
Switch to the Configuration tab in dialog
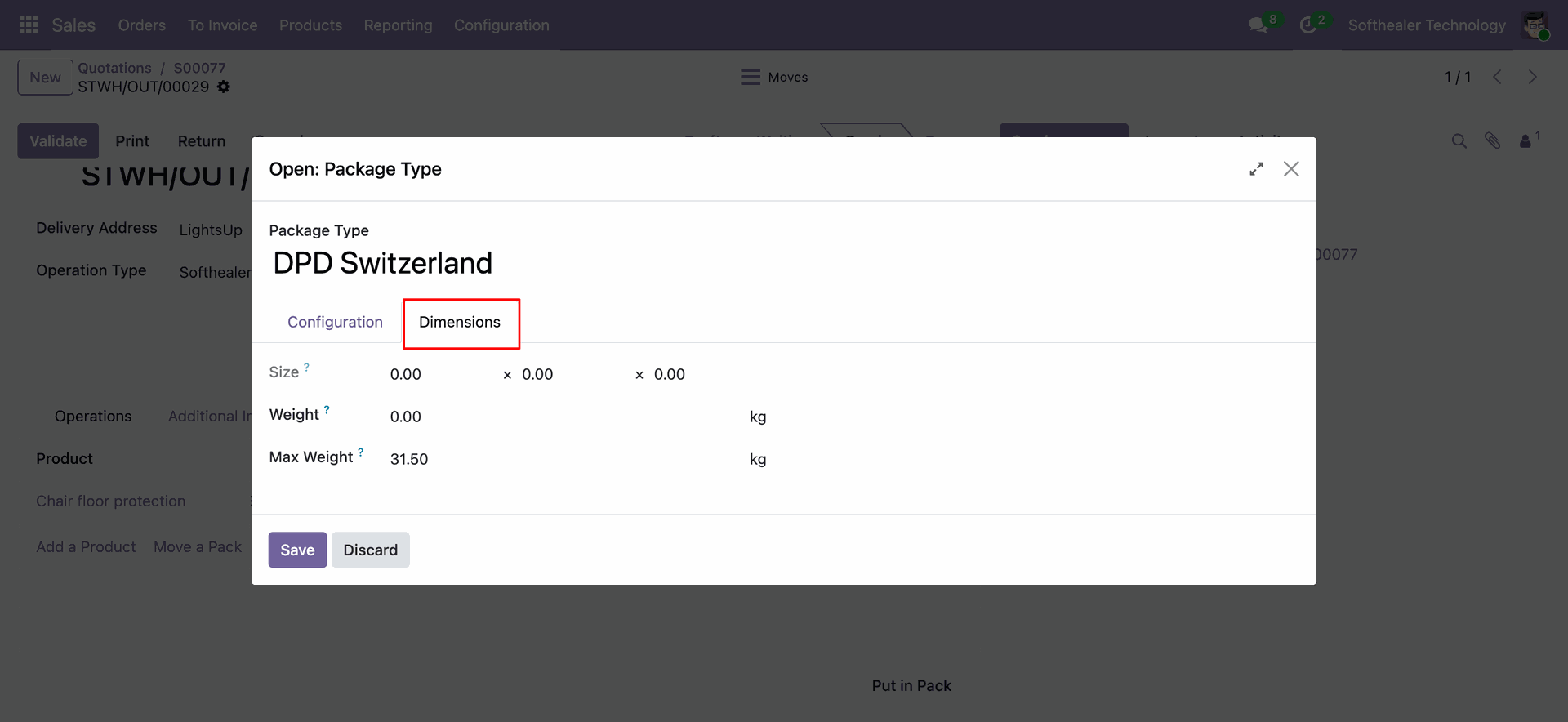[335, 322]
